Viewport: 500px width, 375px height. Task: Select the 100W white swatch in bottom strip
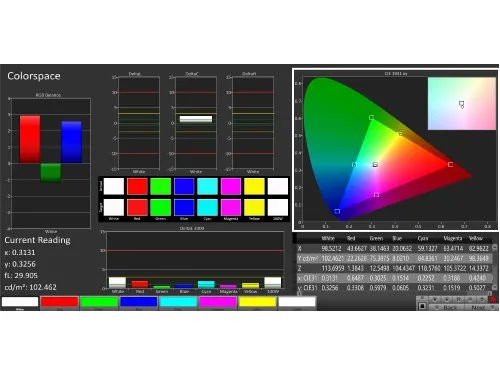tap(297, 302)
